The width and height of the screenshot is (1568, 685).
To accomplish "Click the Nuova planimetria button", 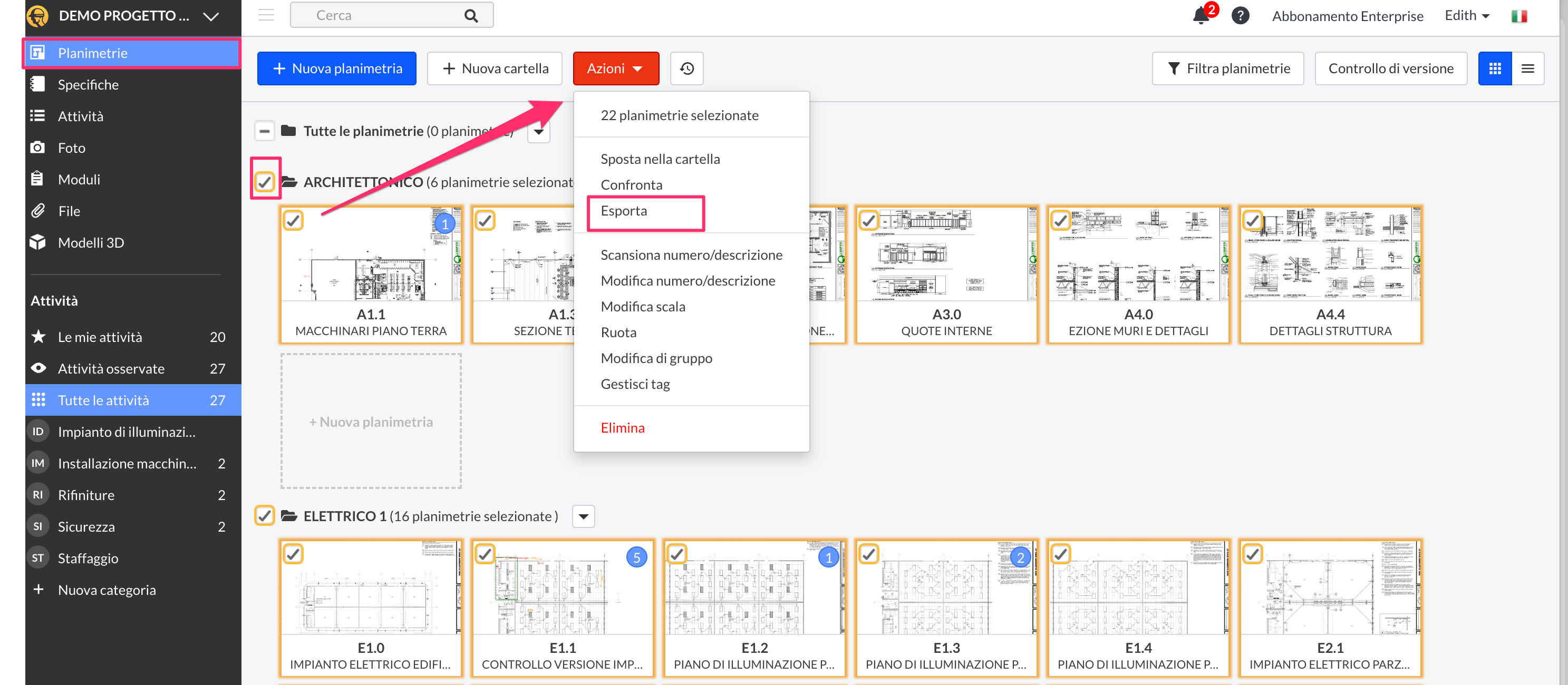I will [x=336, y=68].
